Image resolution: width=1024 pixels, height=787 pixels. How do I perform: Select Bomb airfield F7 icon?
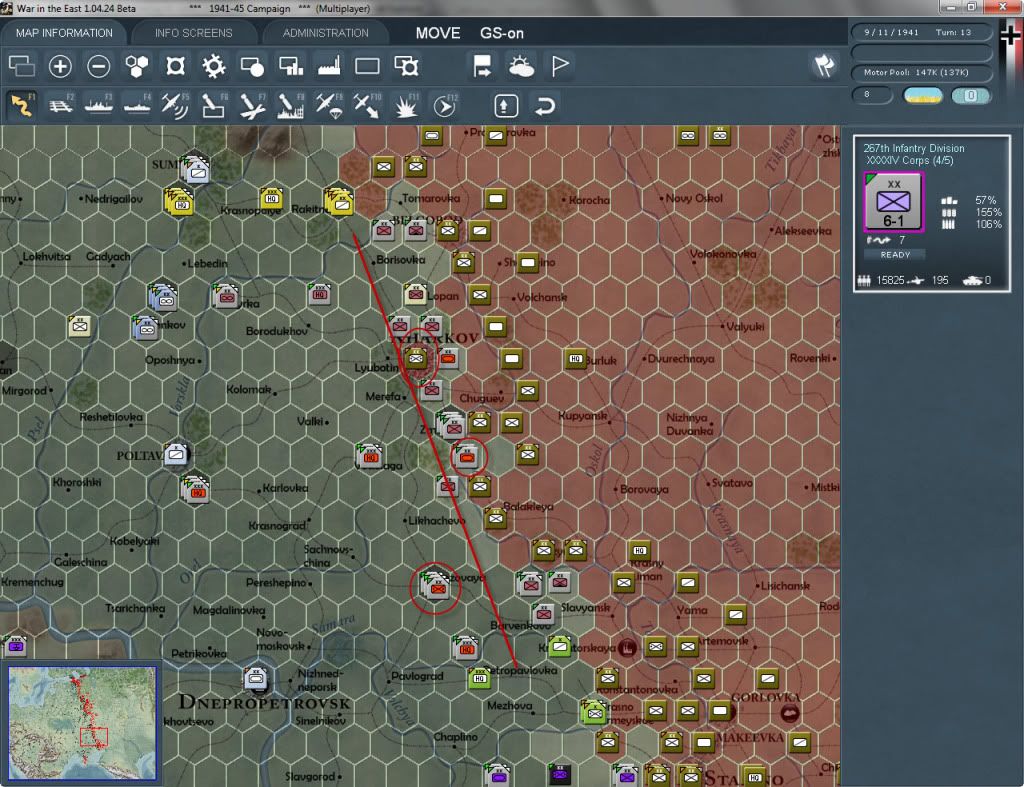coord(252,106)
